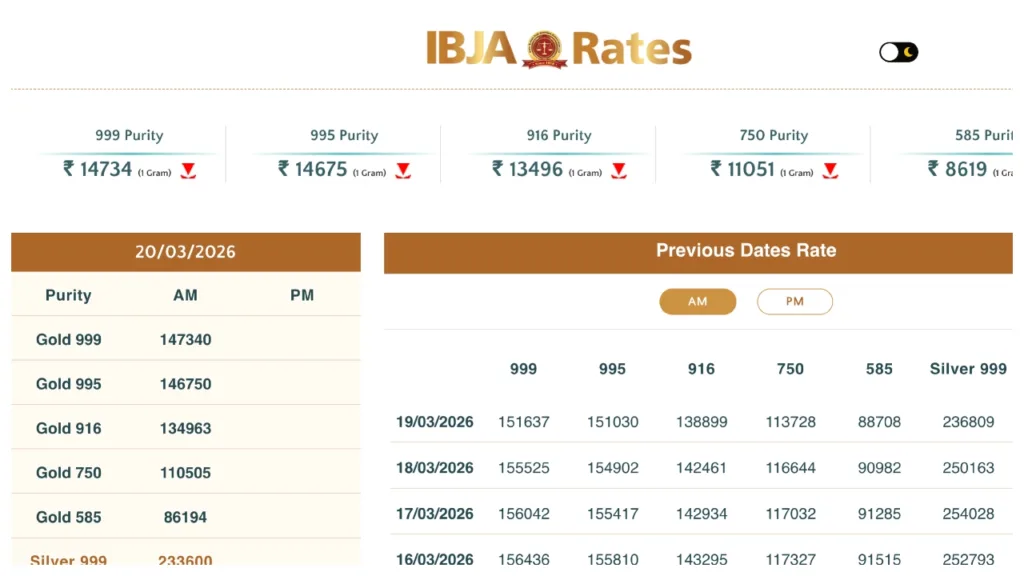
Task: Click the red down arrow beside 999 Purity
Action: [188, 171]
